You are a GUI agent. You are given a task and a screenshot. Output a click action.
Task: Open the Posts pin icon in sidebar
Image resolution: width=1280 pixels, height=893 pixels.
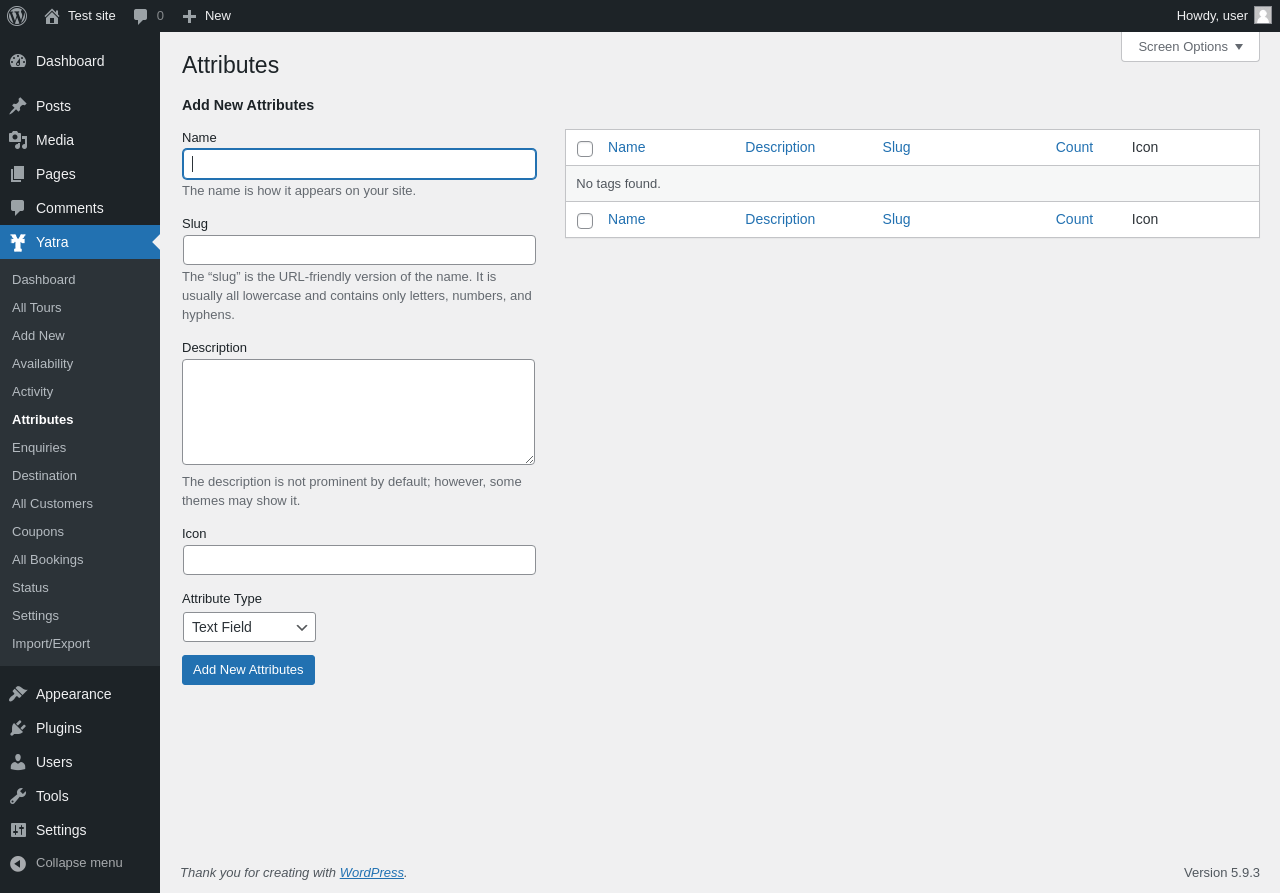(x=18, y=106)
